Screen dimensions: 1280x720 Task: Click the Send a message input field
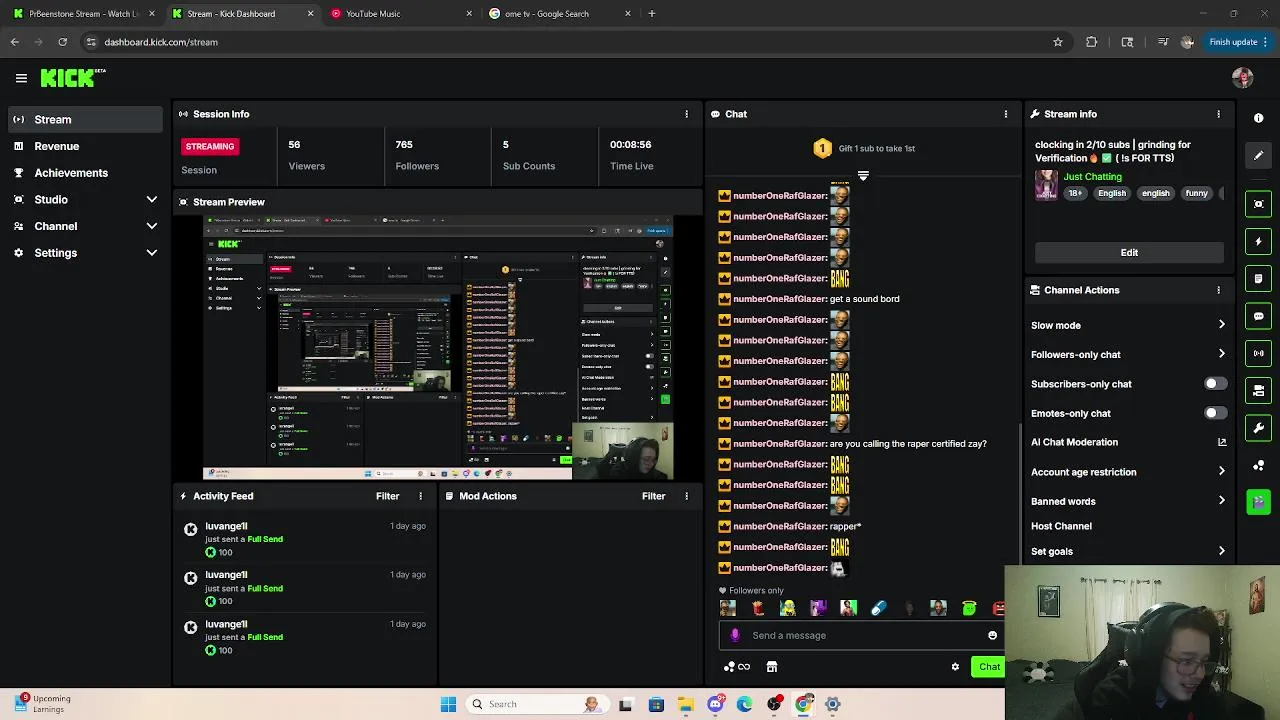click(x=860, y=635)
